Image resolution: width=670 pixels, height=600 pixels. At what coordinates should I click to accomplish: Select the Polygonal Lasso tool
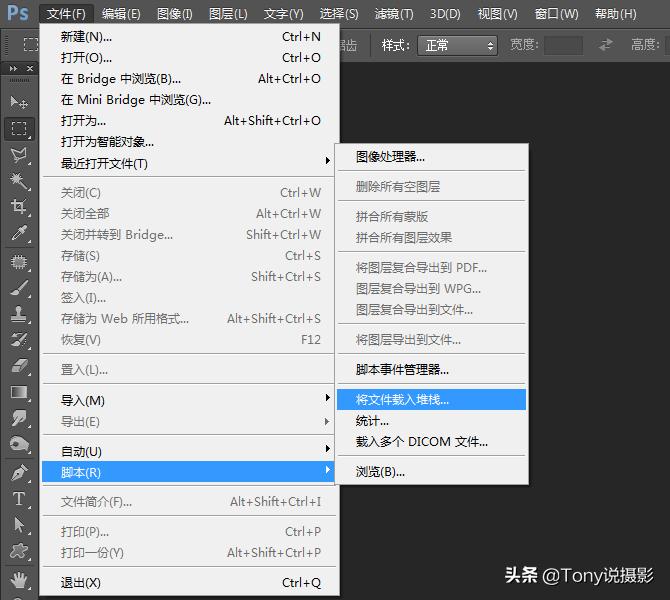click(x=19, y=155)
